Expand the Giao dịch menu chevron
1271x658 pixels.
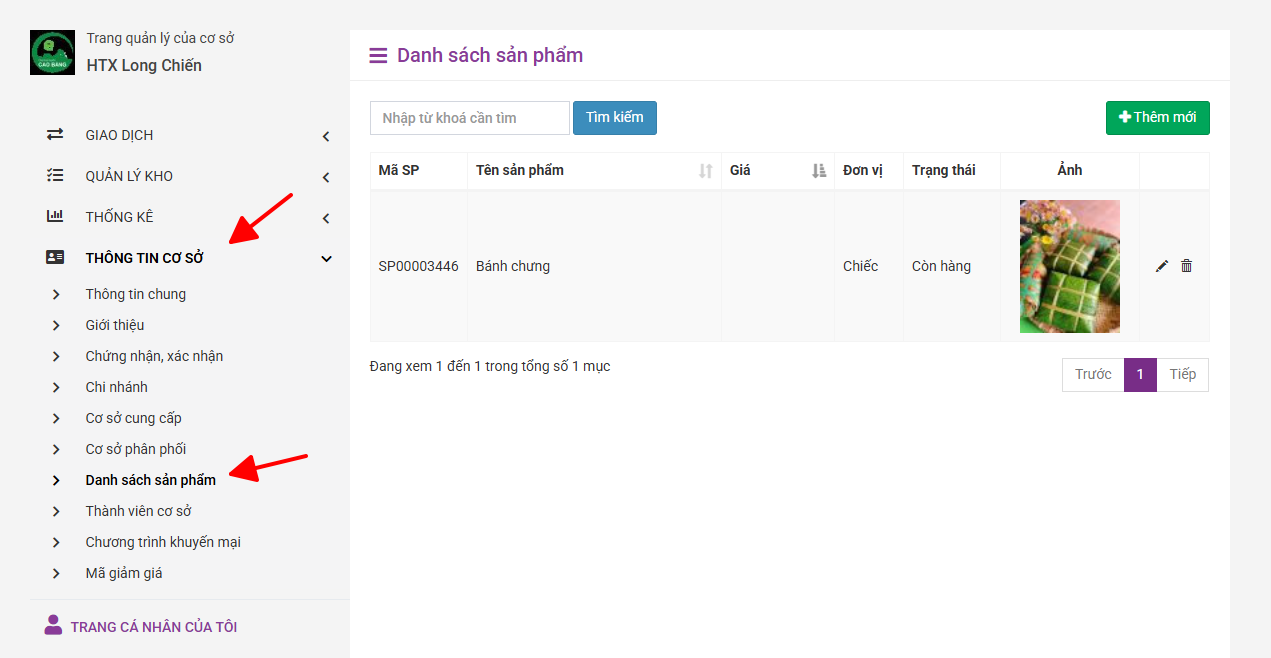326,136
